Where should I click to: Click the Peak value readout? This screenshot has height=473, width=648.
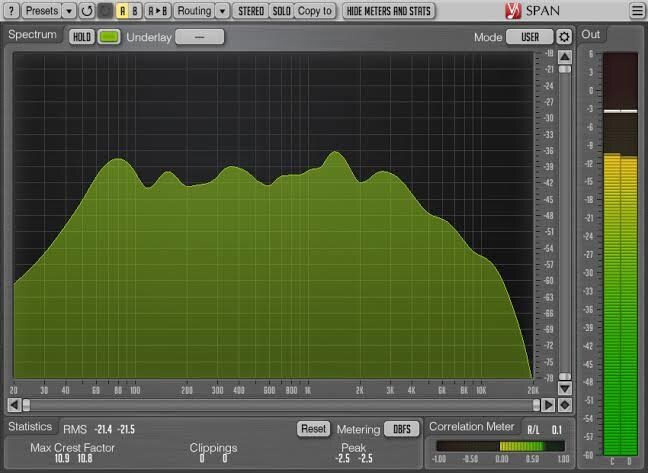pyautogui.click(x=354, y=458)
